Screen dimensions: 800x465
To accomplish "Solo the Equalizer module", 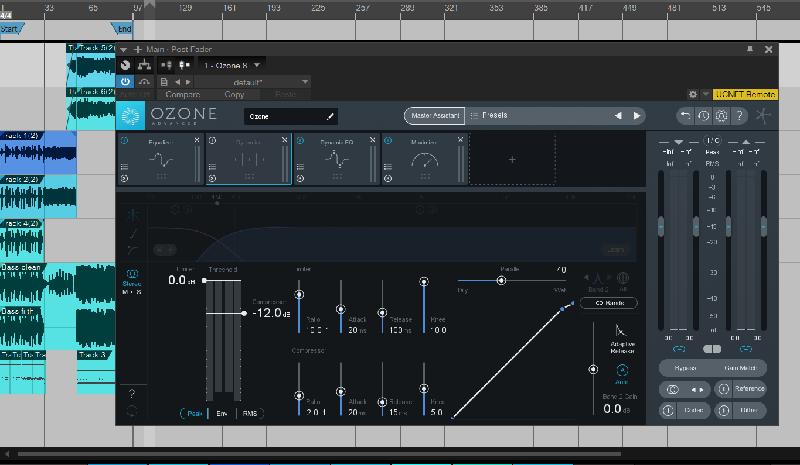I will point(124,178).
